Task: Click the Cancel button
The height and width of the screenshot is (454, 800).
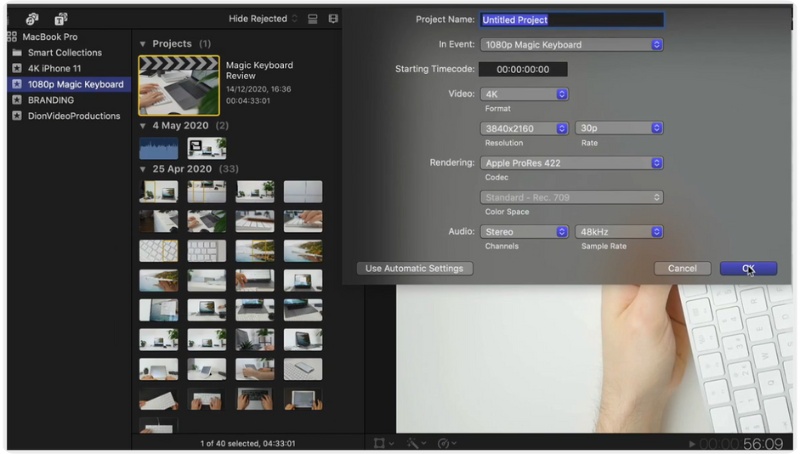Action: (x=682, y=269)
